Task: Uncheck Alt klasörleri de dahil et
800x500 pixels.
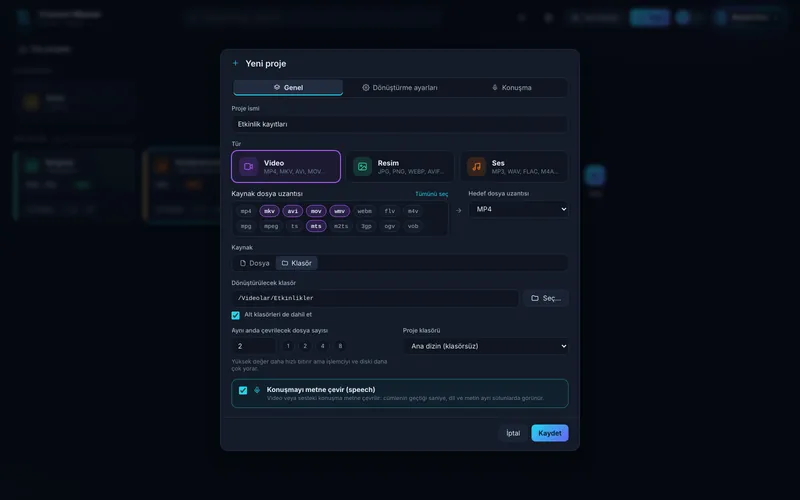Action: 235,315
